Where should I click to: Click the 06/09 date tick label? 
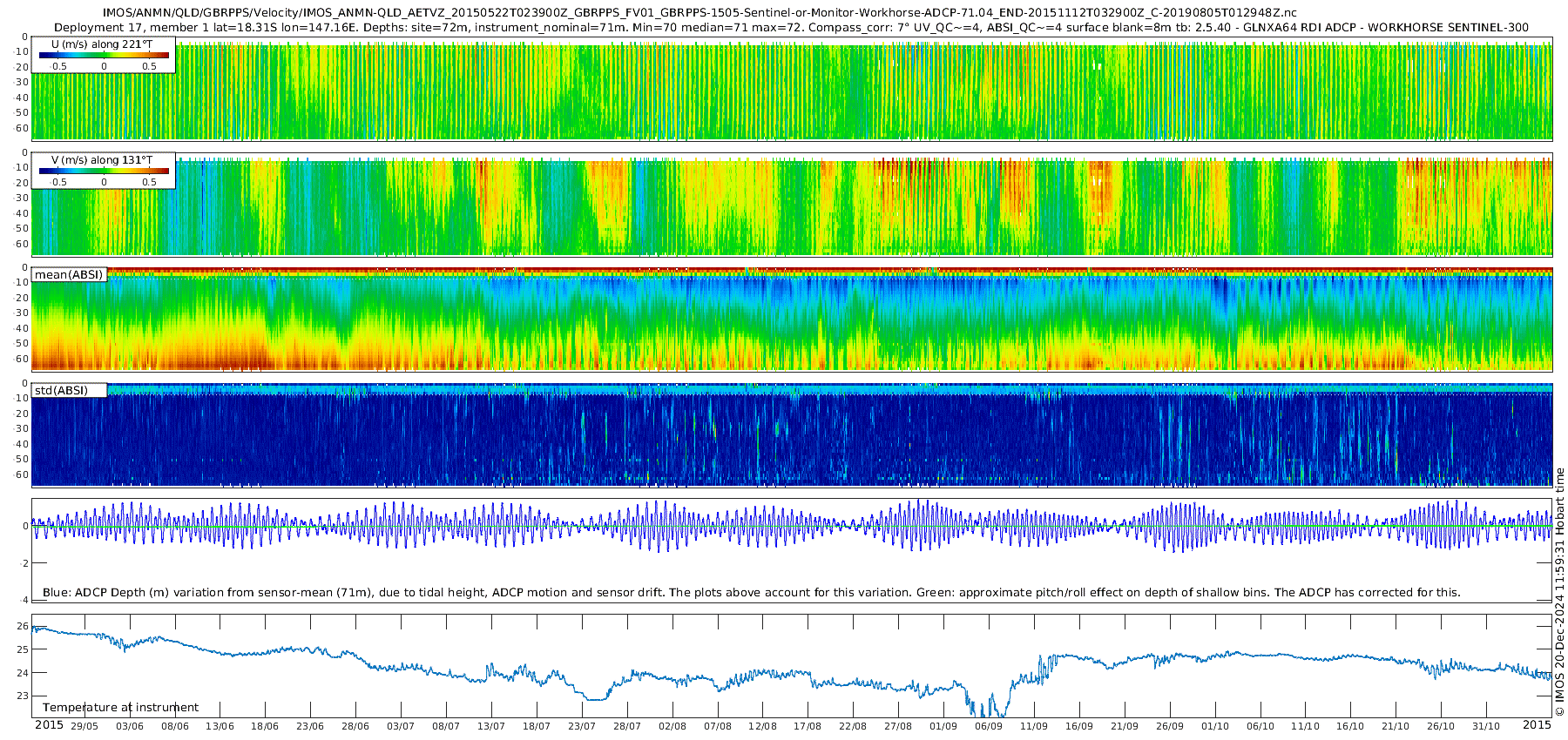989,726
